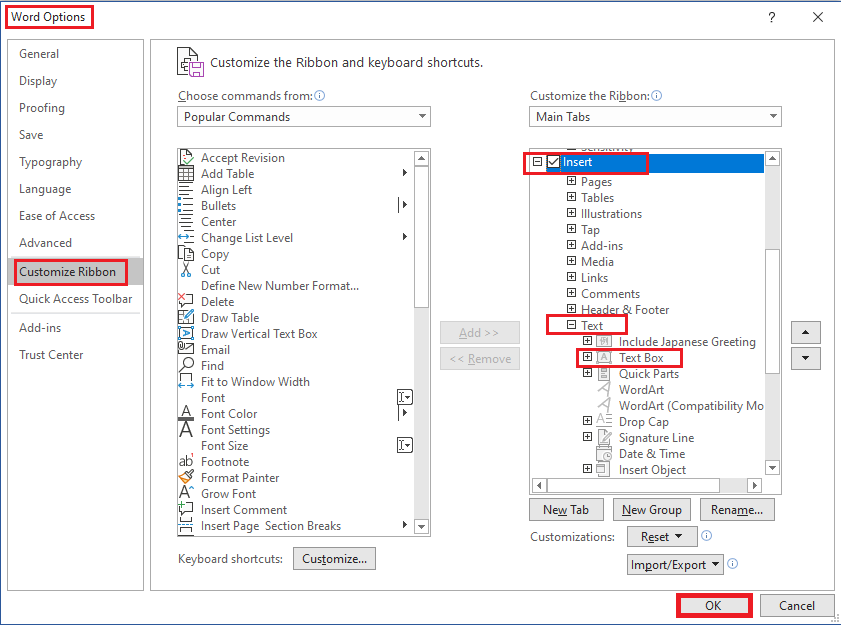
Task: Click the Center alignment icon
Action: coord(186,222)
